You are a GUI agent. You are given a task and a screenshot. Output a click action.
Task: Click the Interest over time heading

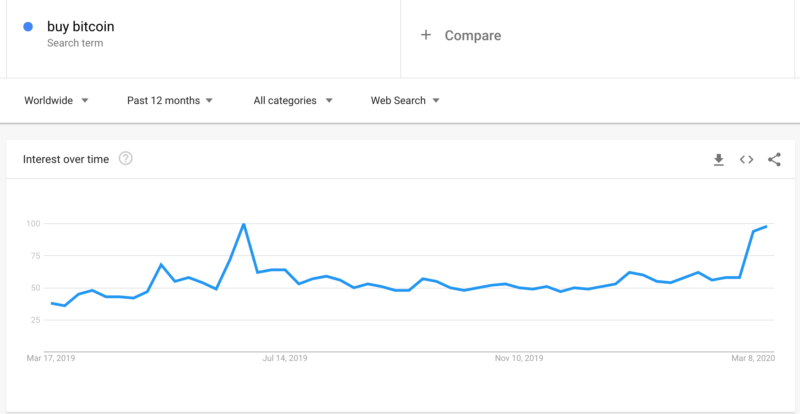pyautogui.click(x=66, y=159)
